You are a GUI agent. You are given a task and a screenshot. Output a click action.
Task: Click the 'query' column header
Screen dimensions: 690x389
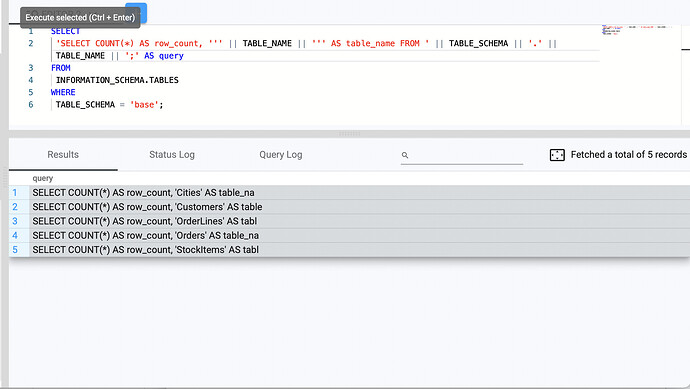tap(43, 178)
